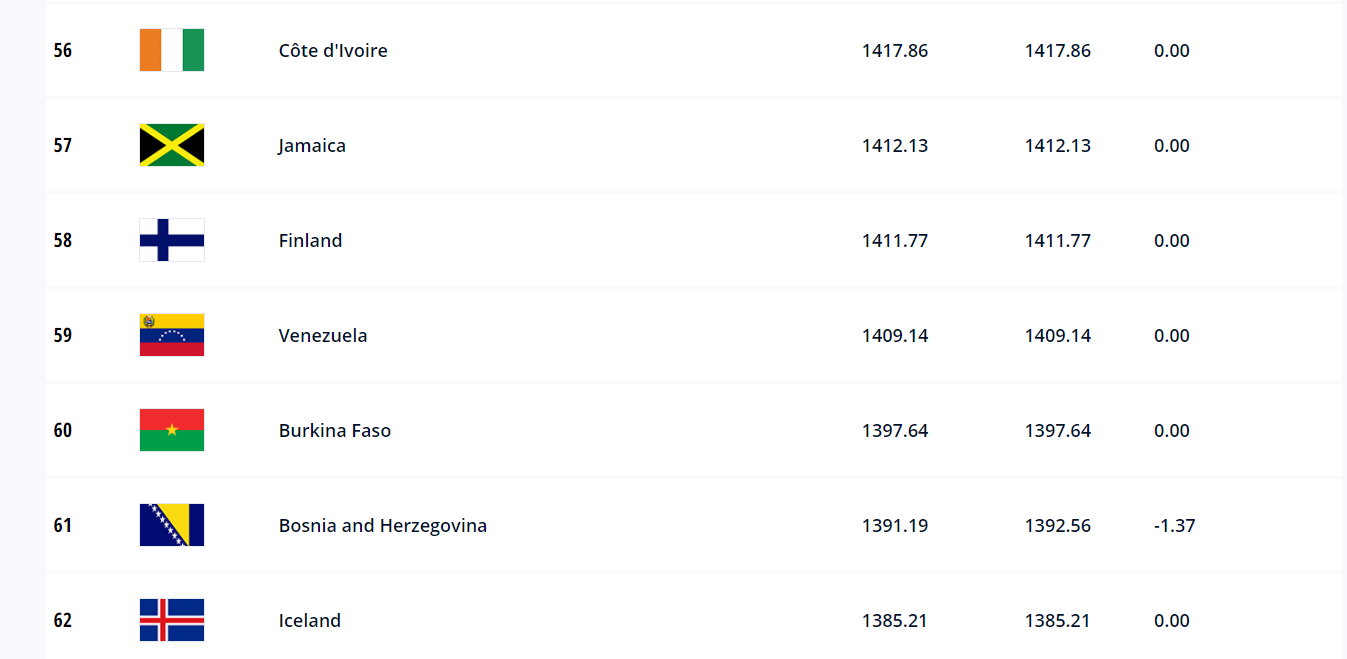Click the Jamaica flag icon
This screenshot has width=1347, height=659.
point(172,145)
